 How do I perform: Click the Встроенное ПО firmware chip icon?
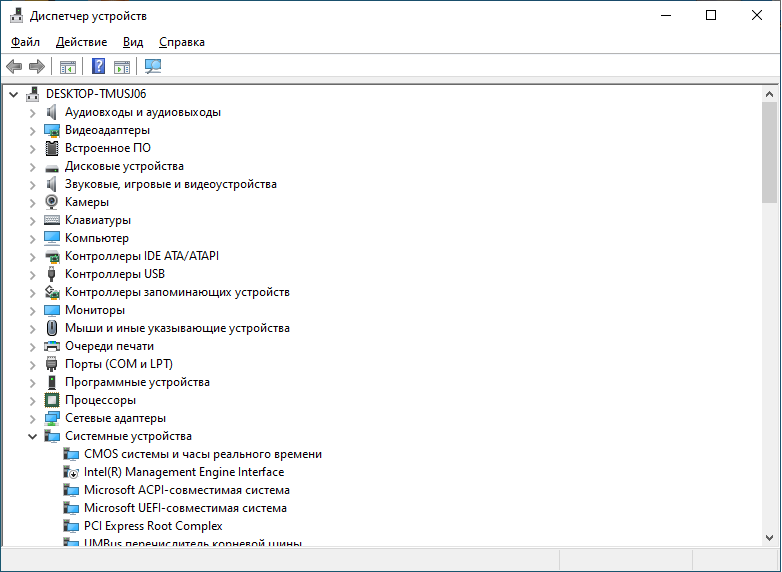(52, 148)
